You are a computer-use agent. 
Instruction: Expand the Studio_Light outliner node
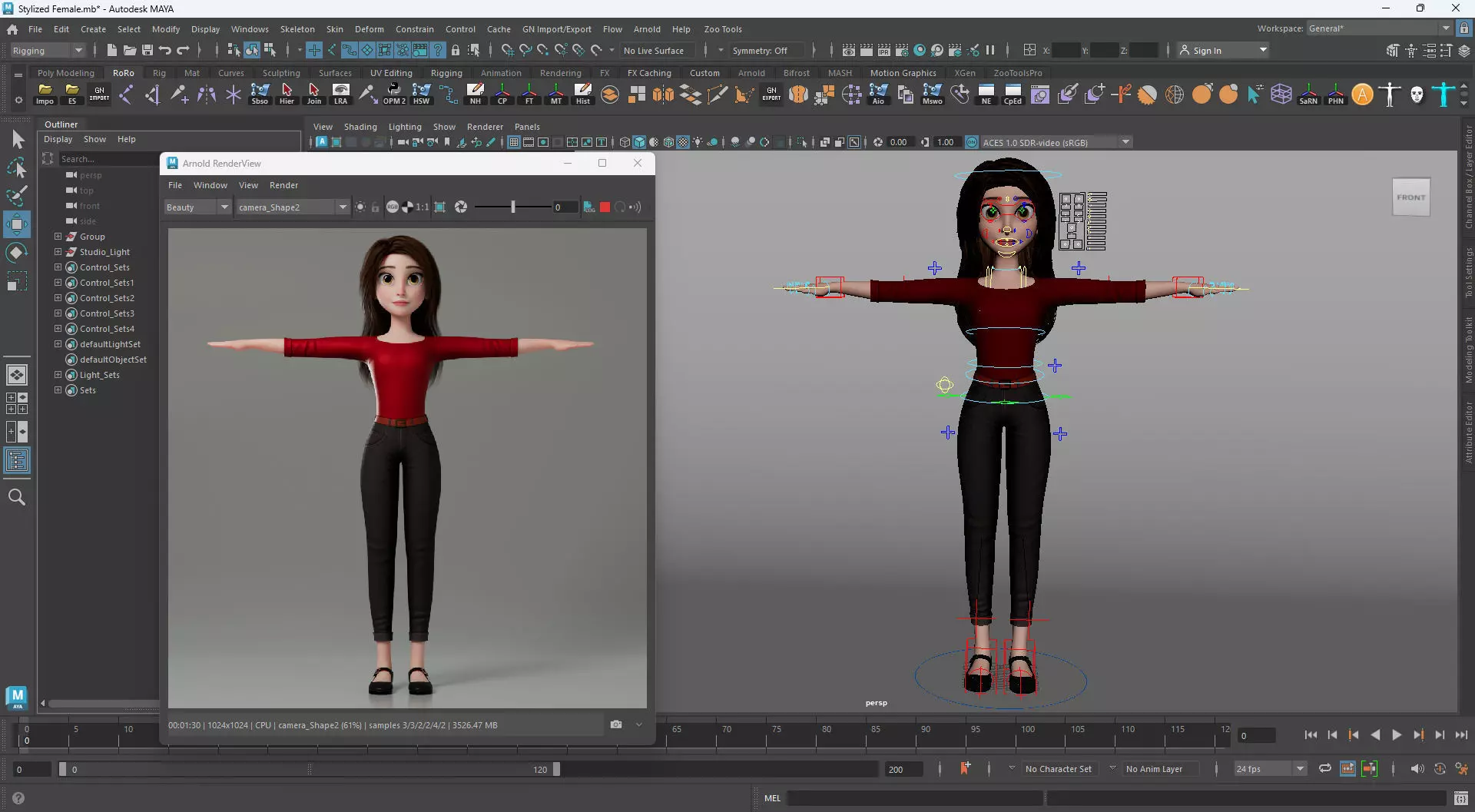tap(58, 252)
